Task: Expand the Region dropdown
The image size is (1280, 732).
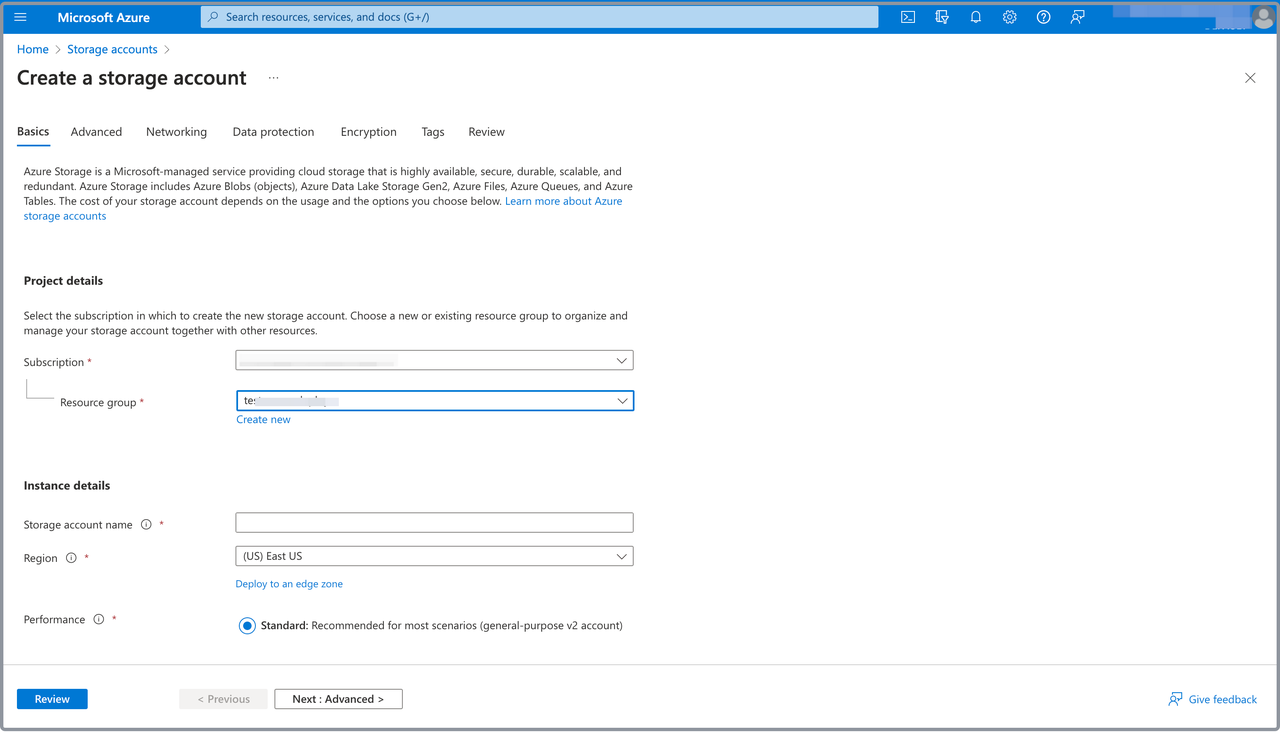Action: click(x=434, y=556)
